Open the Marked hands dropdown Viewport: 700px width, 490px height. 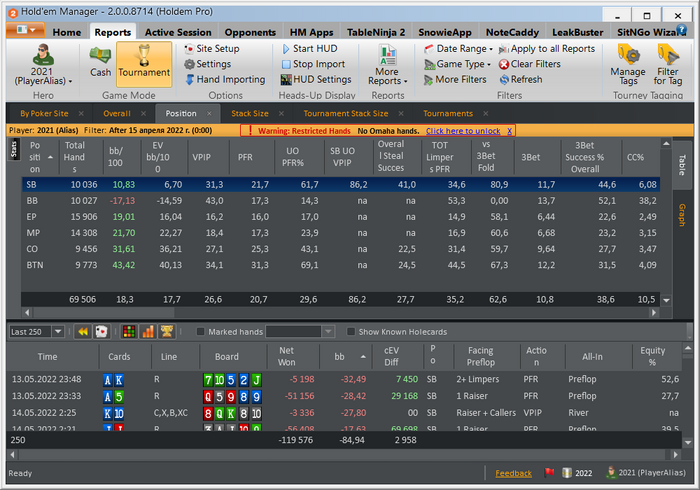point(328,332)
